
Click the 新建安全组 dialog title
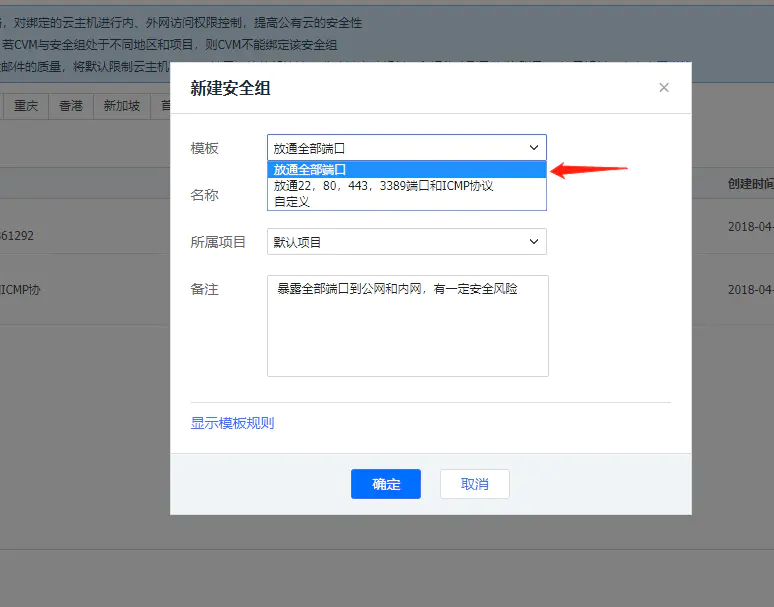pos(230,88)
